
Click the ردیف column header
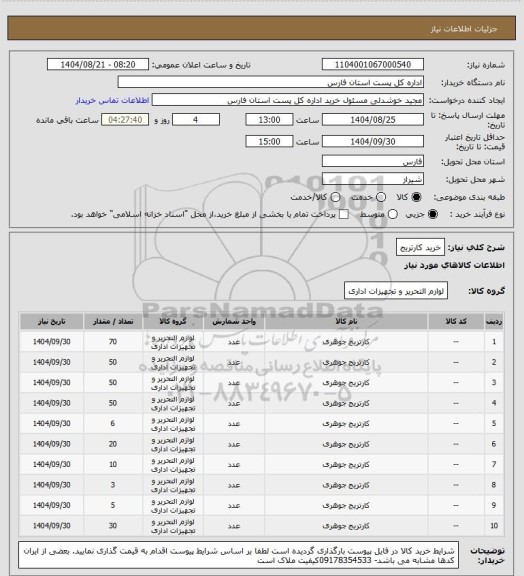coord(494,321)
